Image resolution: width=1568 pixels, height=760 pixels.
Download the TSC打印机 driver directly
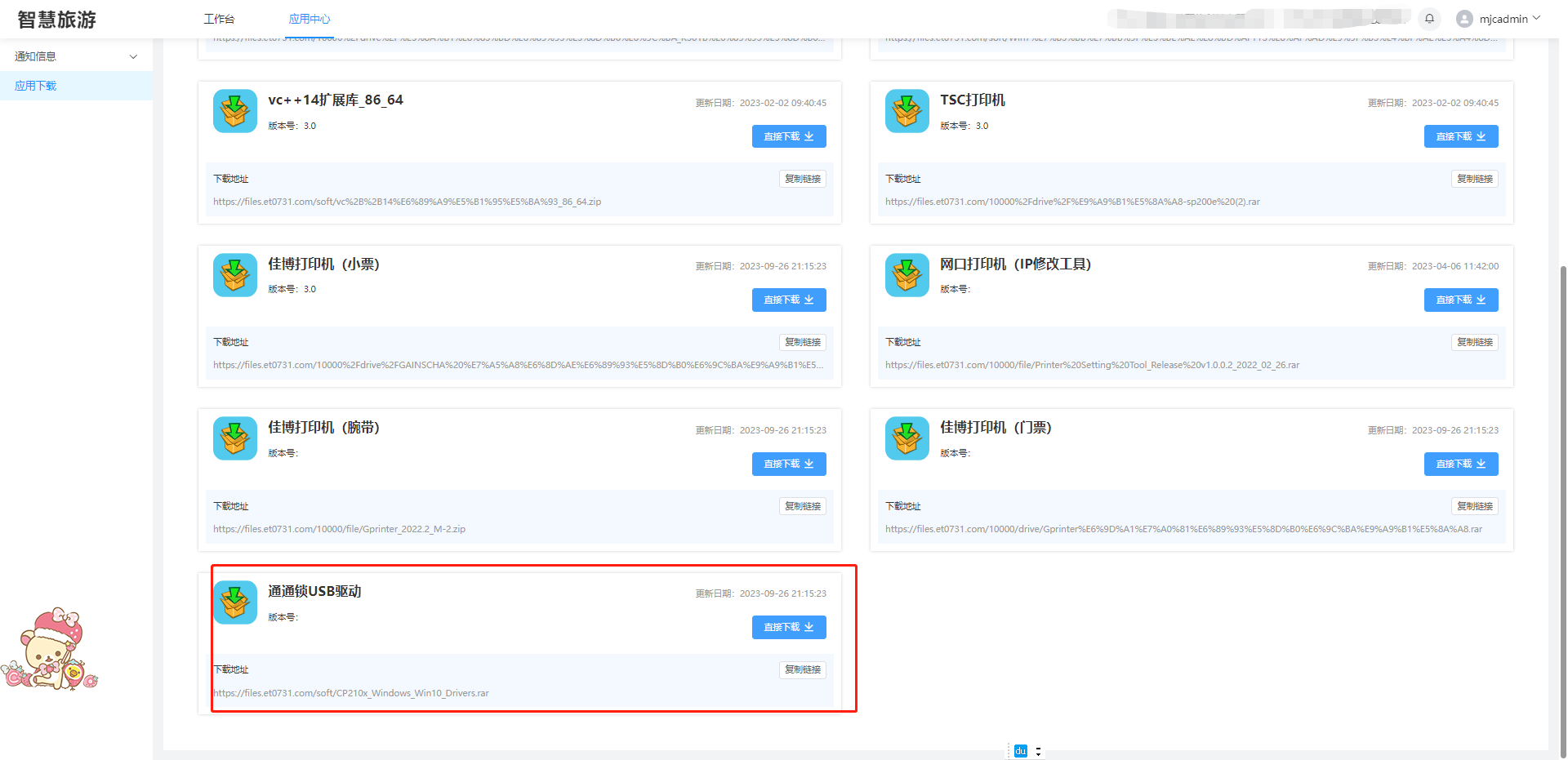(1460, 136)
